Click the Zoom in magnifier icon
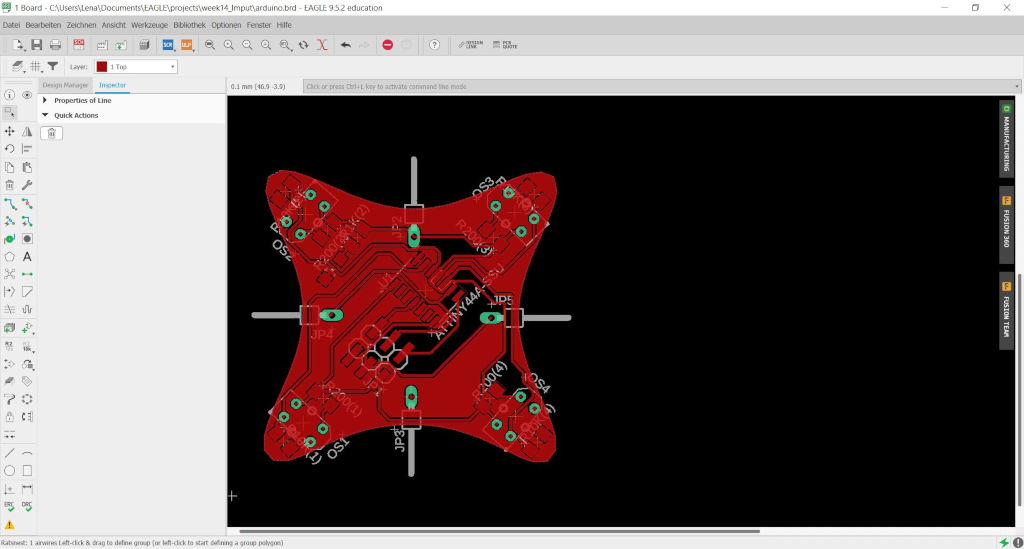 pyautogui.click(x=229, y=45)
